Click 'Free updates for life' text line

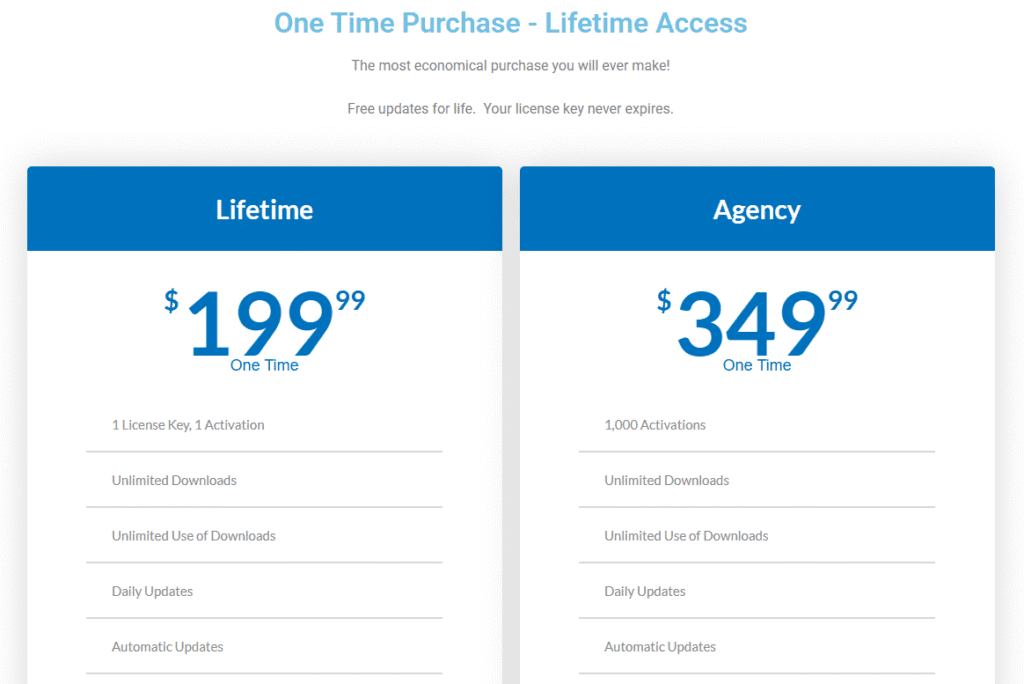[x=510, y=108]
